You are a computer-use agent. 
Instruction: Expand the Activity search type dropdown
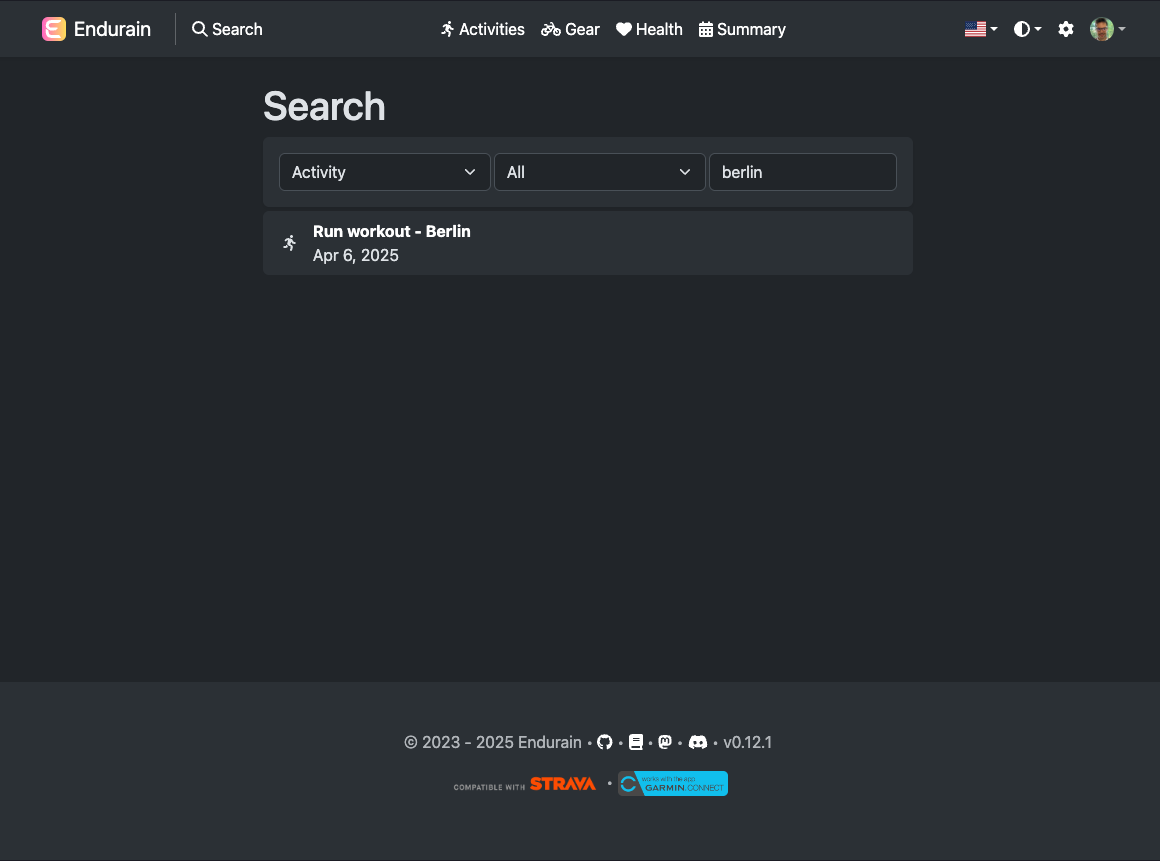(x=385, y=172)
